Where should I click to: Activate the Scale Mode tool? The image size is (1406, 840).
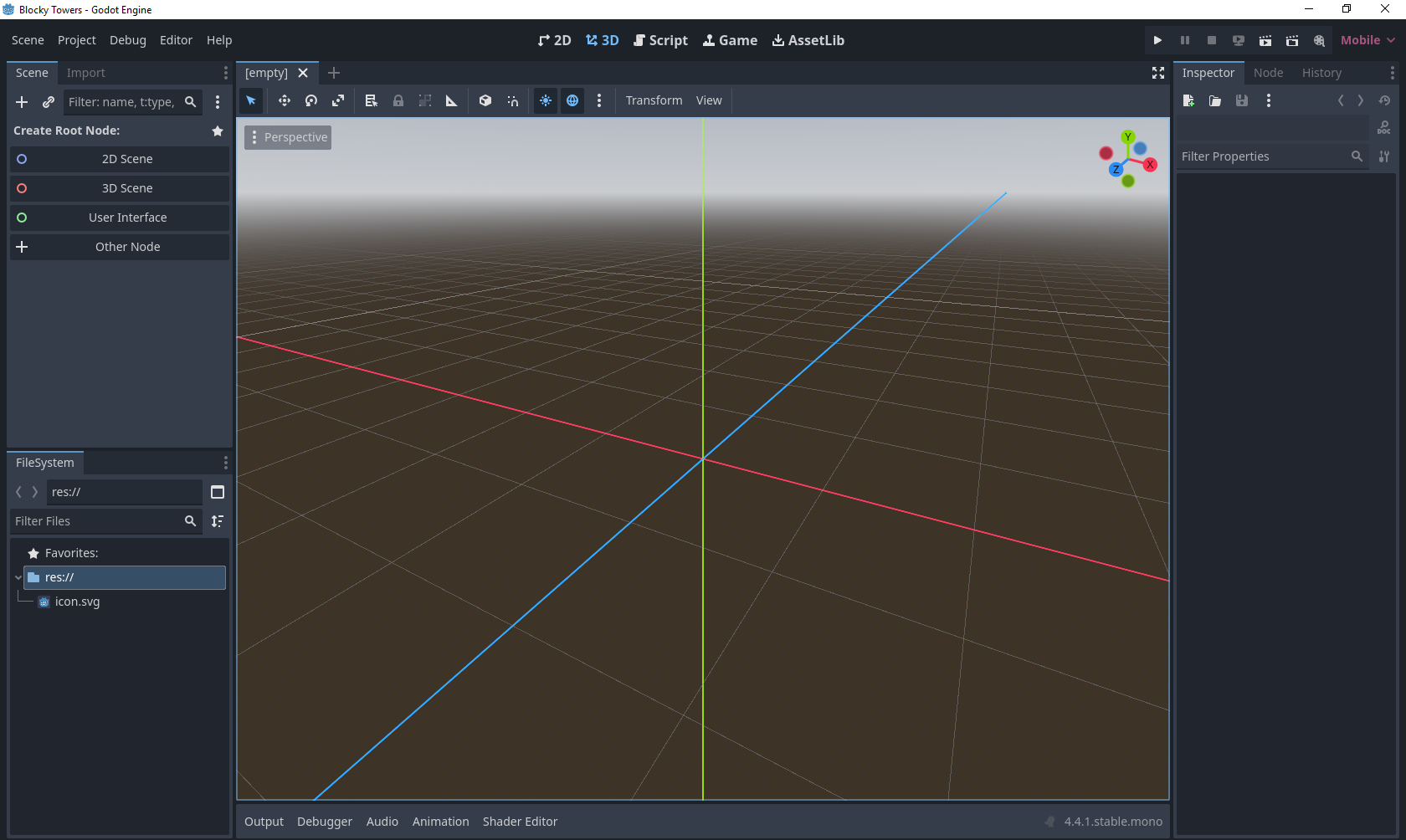coord(338,100)
